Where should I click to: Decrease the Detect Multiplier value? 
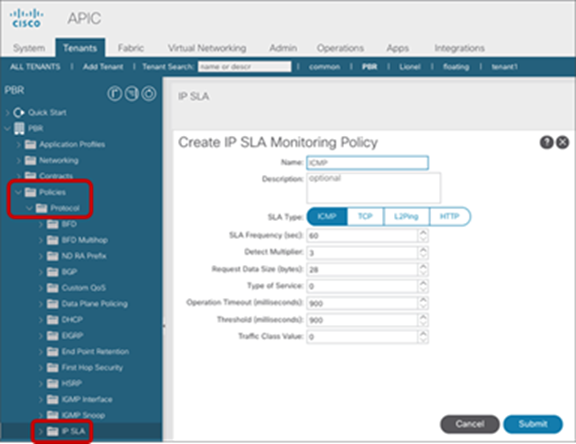click(423, 256)
